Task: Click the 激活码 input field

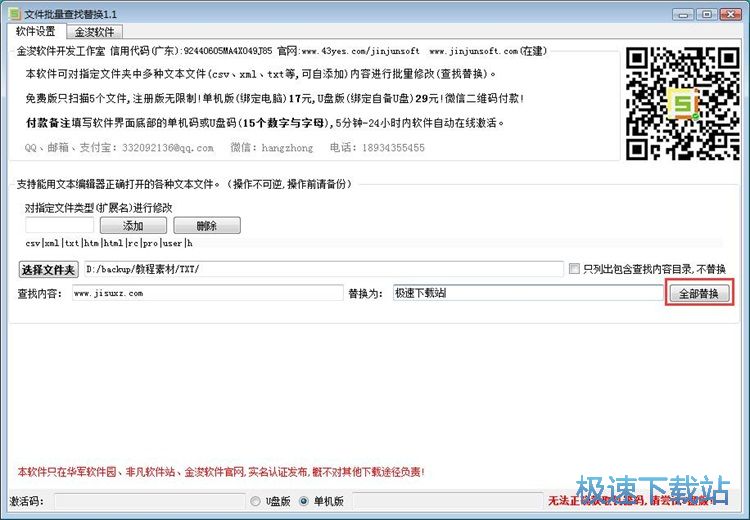Action: coord(149,501)
